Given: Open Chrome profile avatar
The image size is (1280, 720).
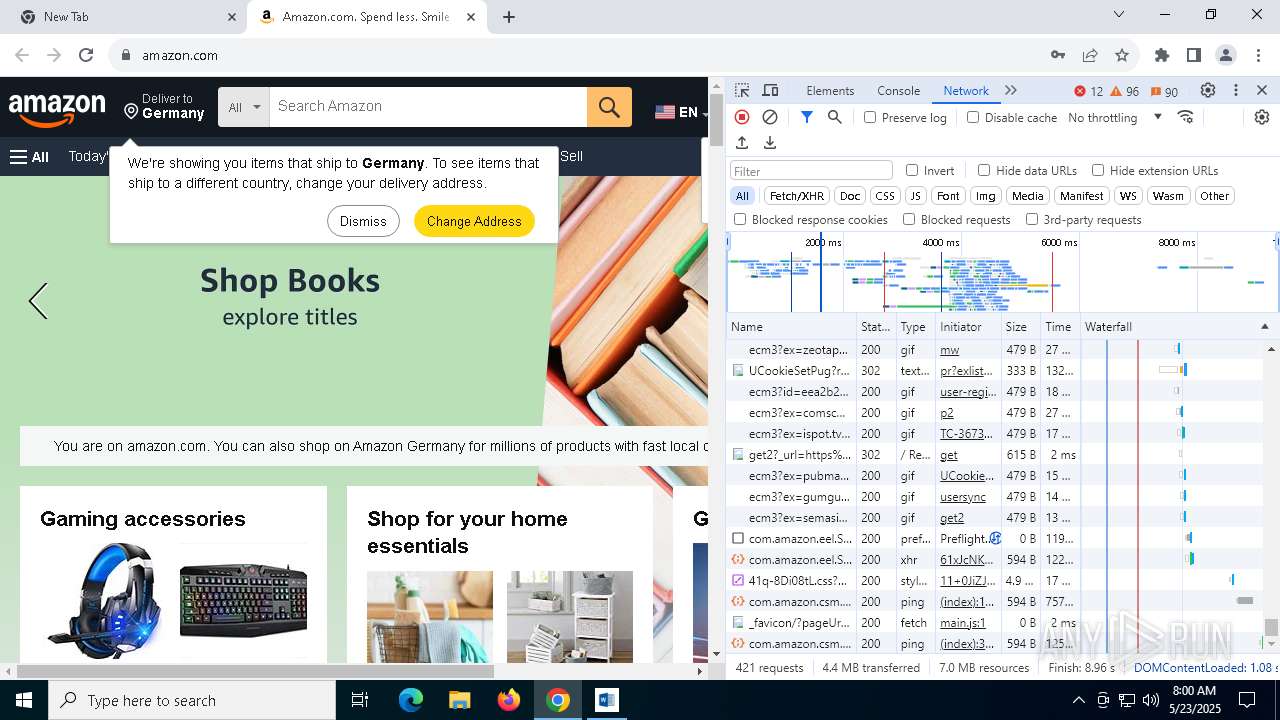Looking at the screenshot, I should pyautogui.click(x=1226, y=55).
